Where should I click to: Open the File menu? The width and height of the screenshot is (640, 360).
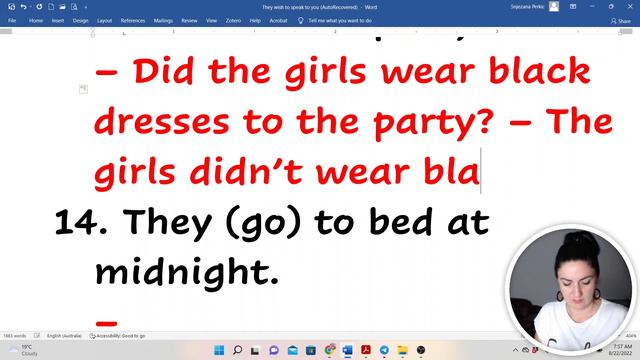(12, 20)
